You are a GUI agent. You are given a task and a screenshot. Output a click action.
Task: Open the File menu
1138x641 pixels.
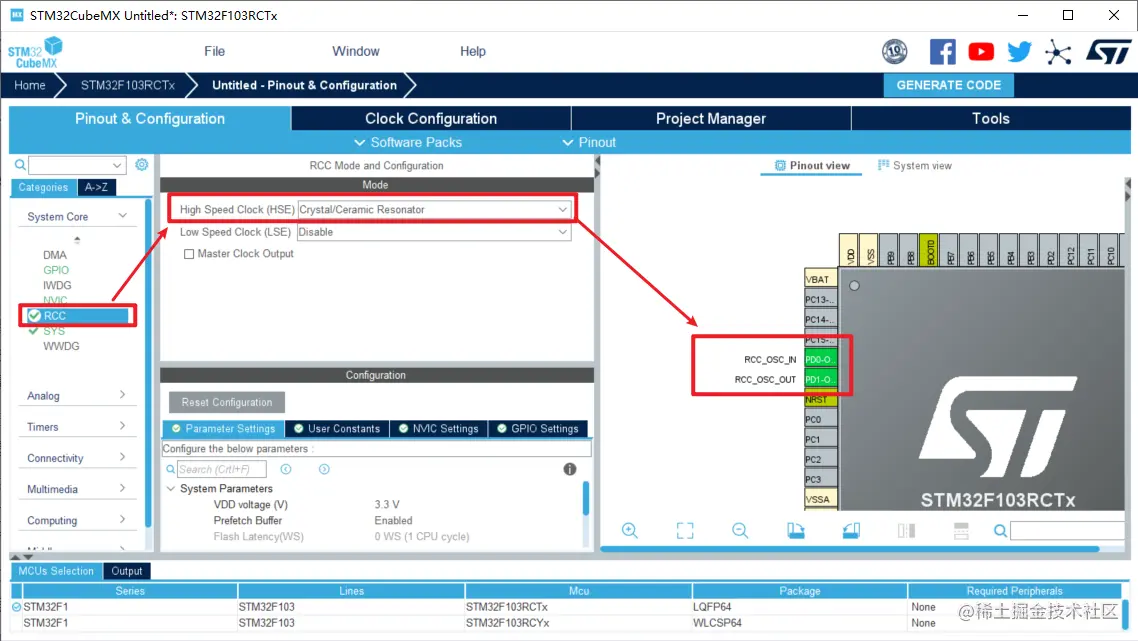(x=214, y=51)
